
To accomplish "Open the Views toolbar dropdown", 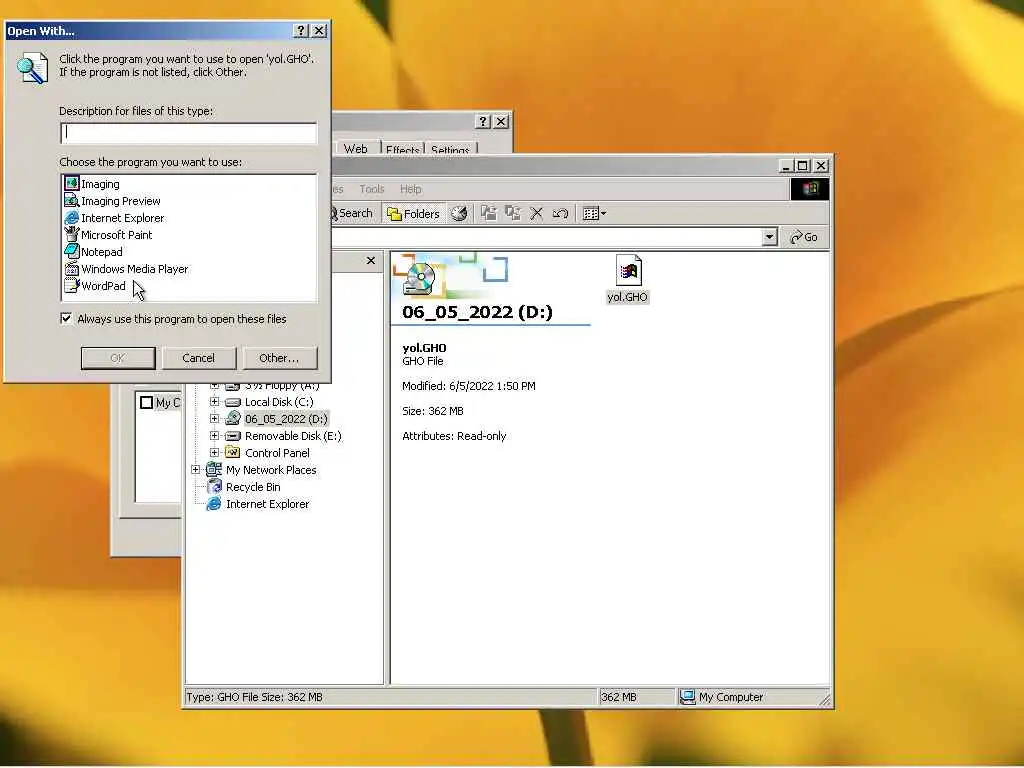I will [594, 214].
